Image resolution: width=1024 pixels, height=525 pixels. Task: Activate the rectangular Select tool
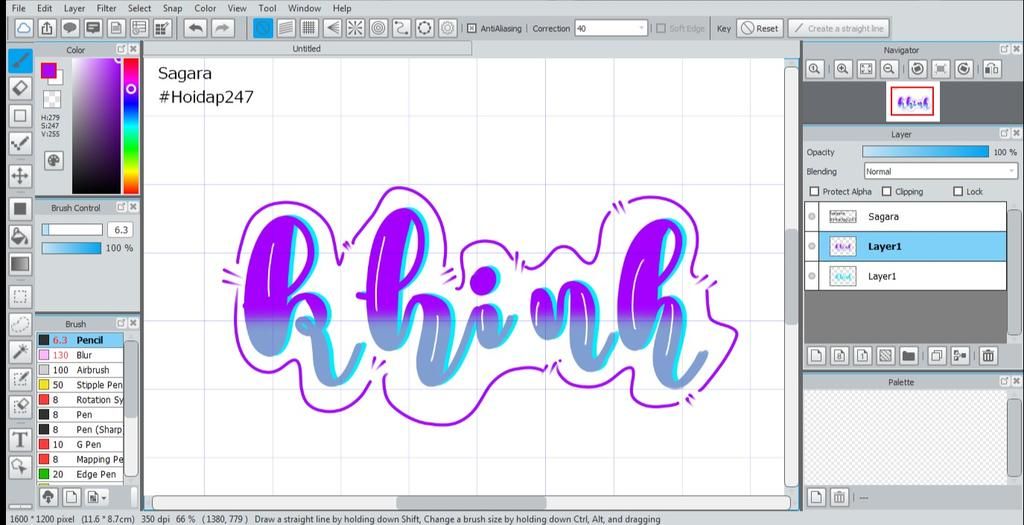[20, 297]
